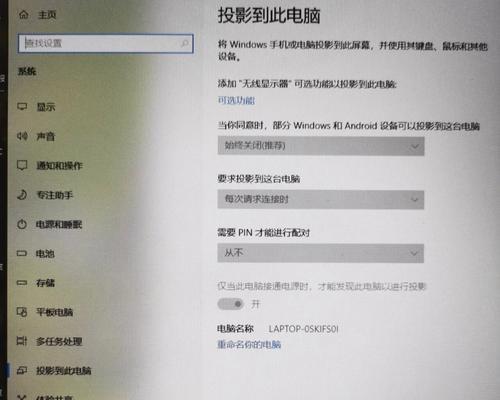The width and height of the screenshot is (500, 400).
Task: Open Power & sleep (电源和睡眠) icon
Action: point(22,224)
